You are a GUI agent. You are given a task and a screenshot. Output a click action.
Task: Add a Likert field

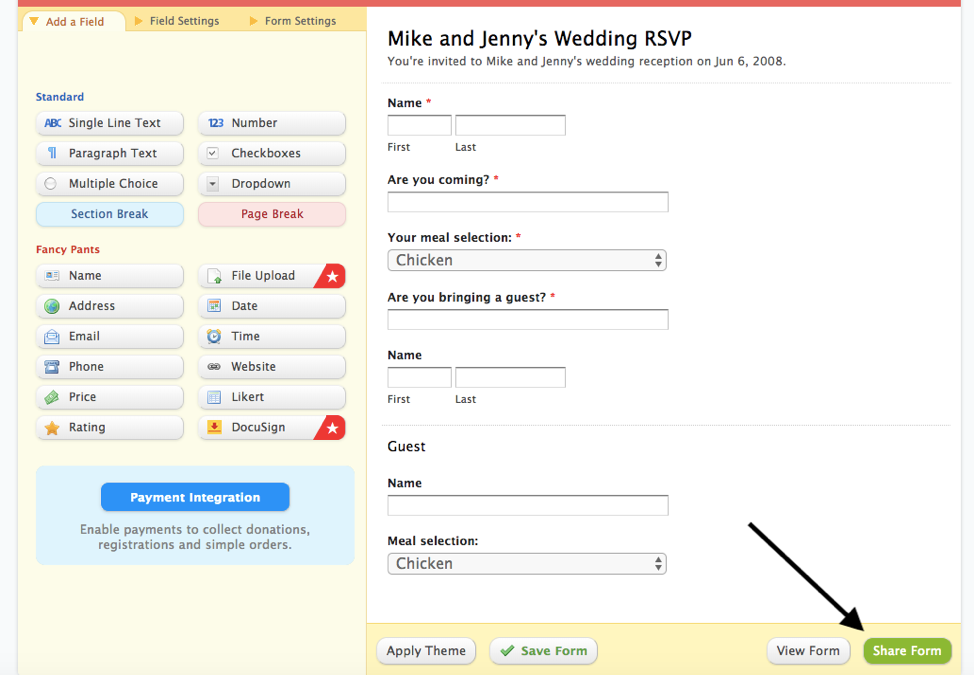pos(272,397)
